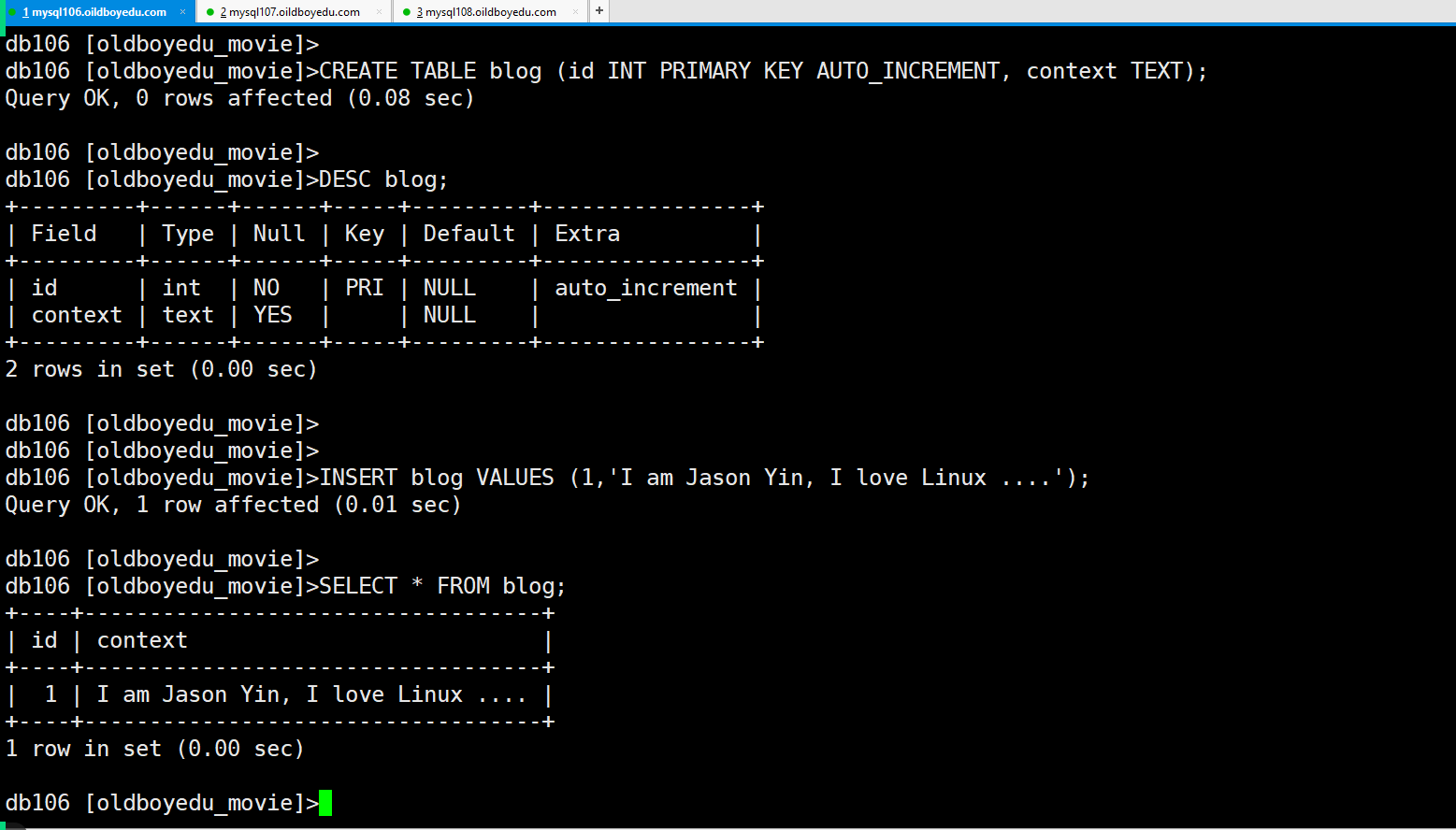Click the 'I am Jason Yin' result row
Viewport: 1456px width, 830px height.
pyautogui.click(x=279, y=694)
